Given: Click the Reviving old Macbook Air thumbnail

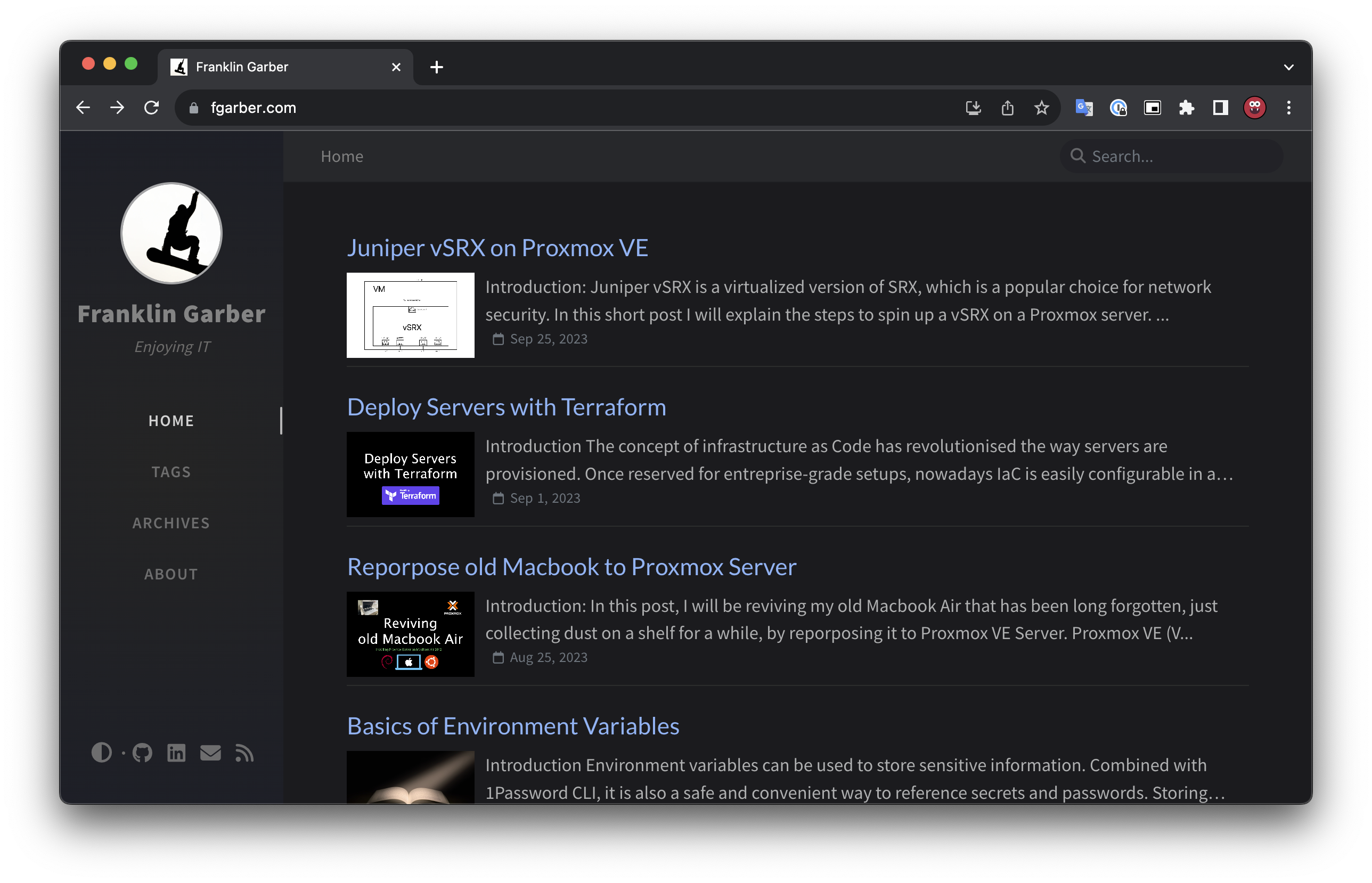Looking at the screenshot, I should pos(410,634).
